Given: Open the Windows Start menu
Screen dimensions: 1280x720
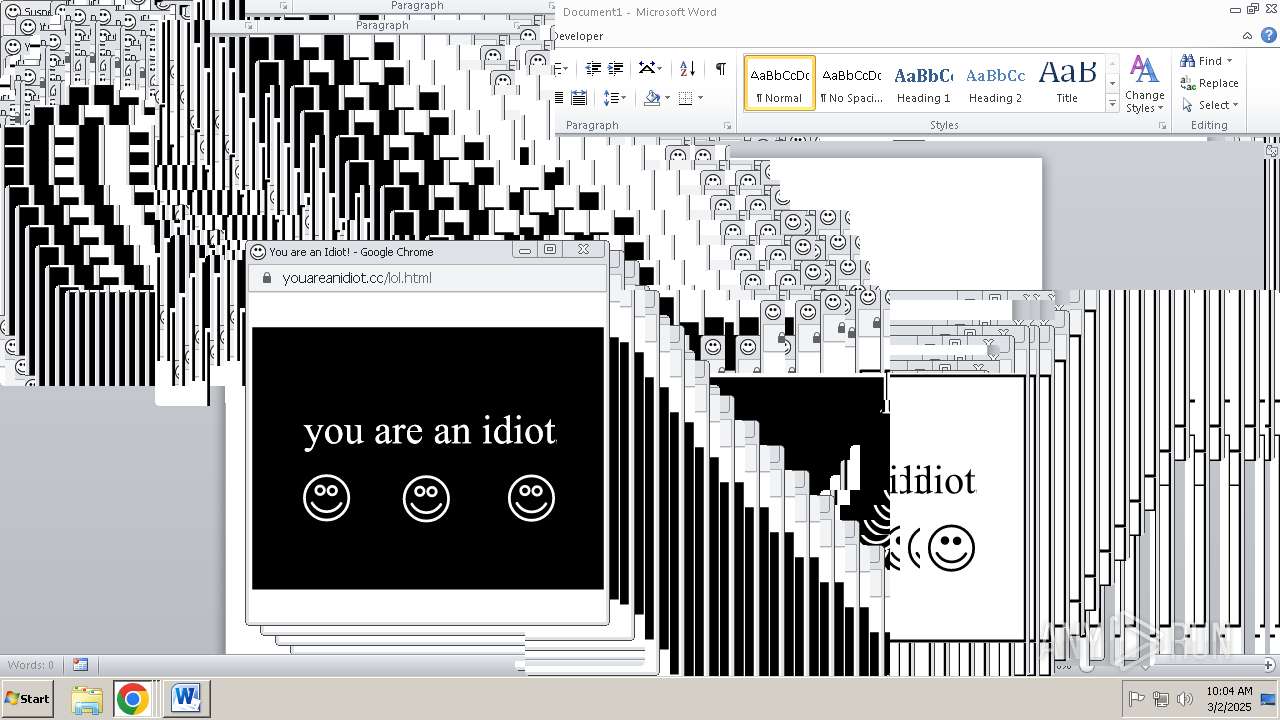Looking at the screenshot, I should (27, 699).
